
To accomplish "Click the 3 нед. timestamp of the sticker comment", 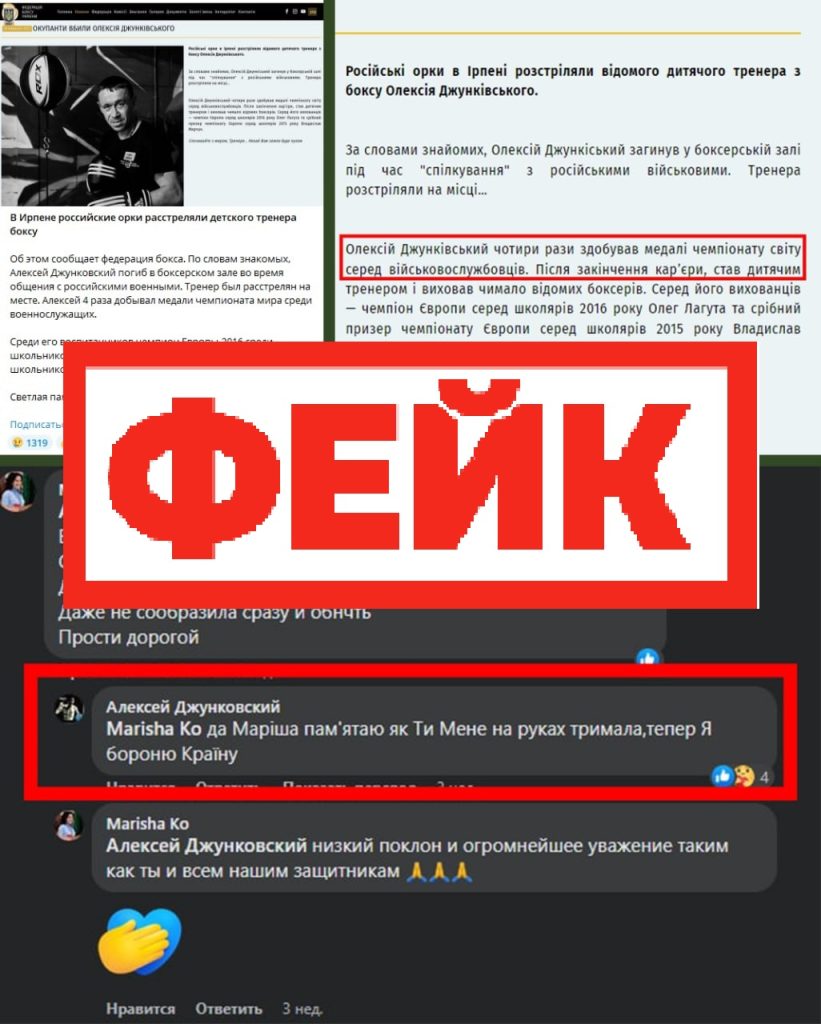I will click(302, 1008).
